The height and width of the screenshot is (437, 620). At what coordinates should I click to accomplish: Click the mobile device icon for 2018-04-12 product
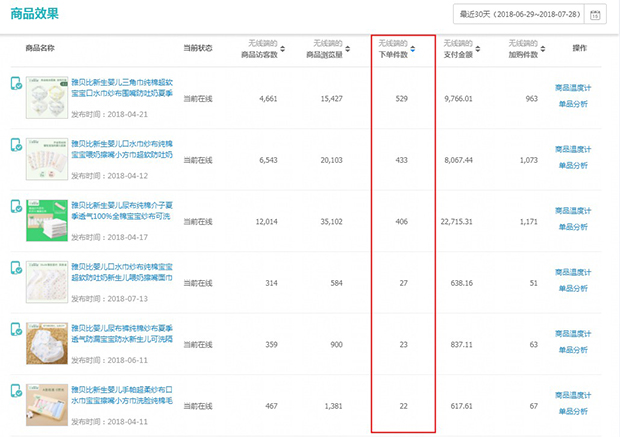17,146
